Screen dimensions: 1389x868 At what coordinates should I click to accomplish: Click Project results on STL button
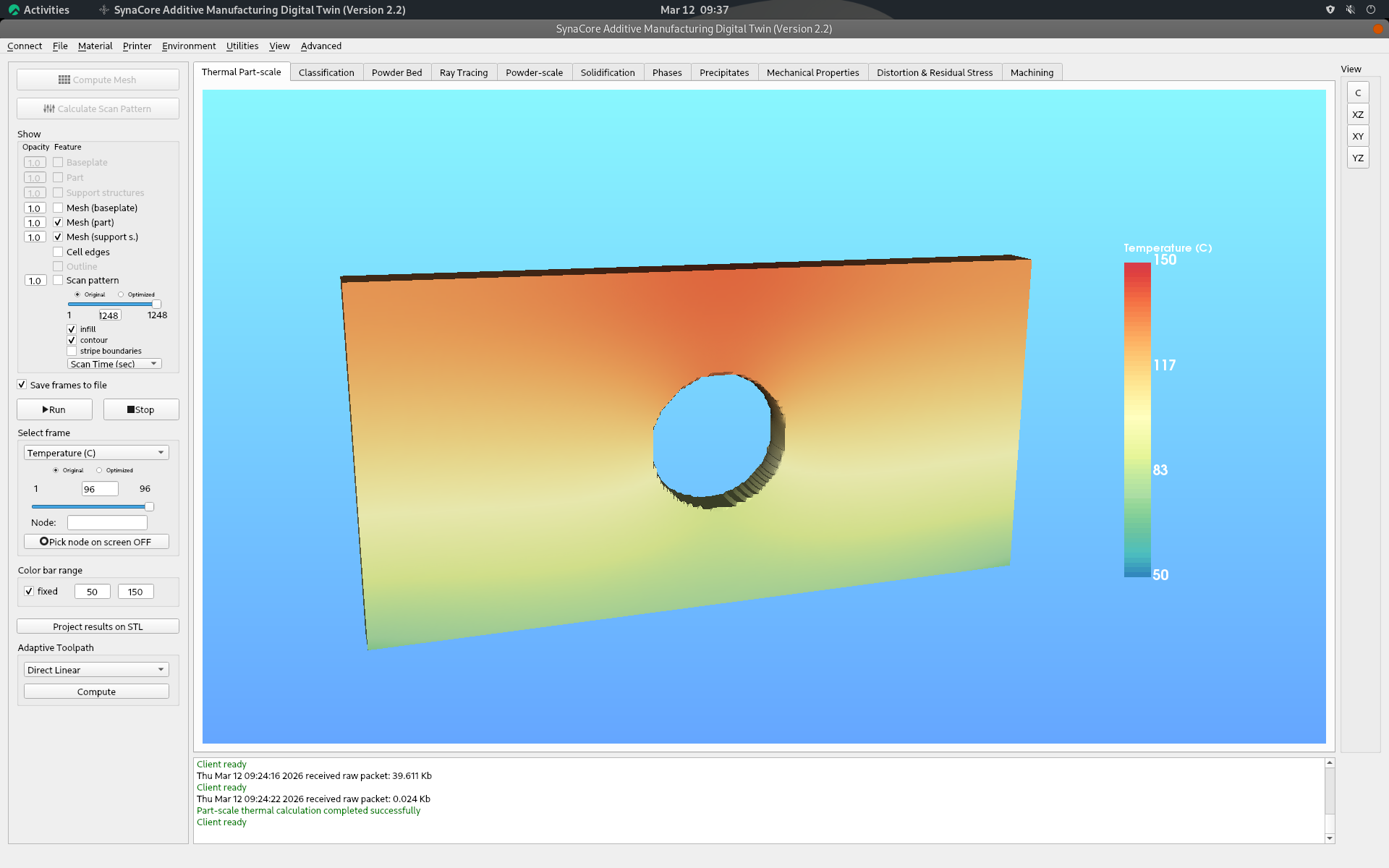tap(98, 626)
